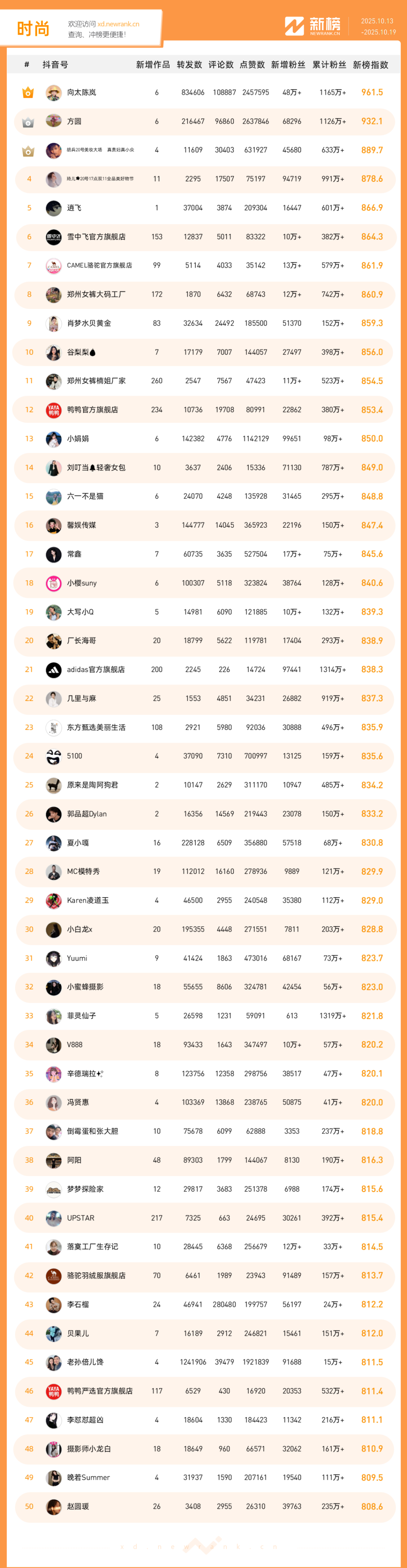Click the 雪中飞官方旗舰店 brand logo
407x1568 pixels.
54,237
